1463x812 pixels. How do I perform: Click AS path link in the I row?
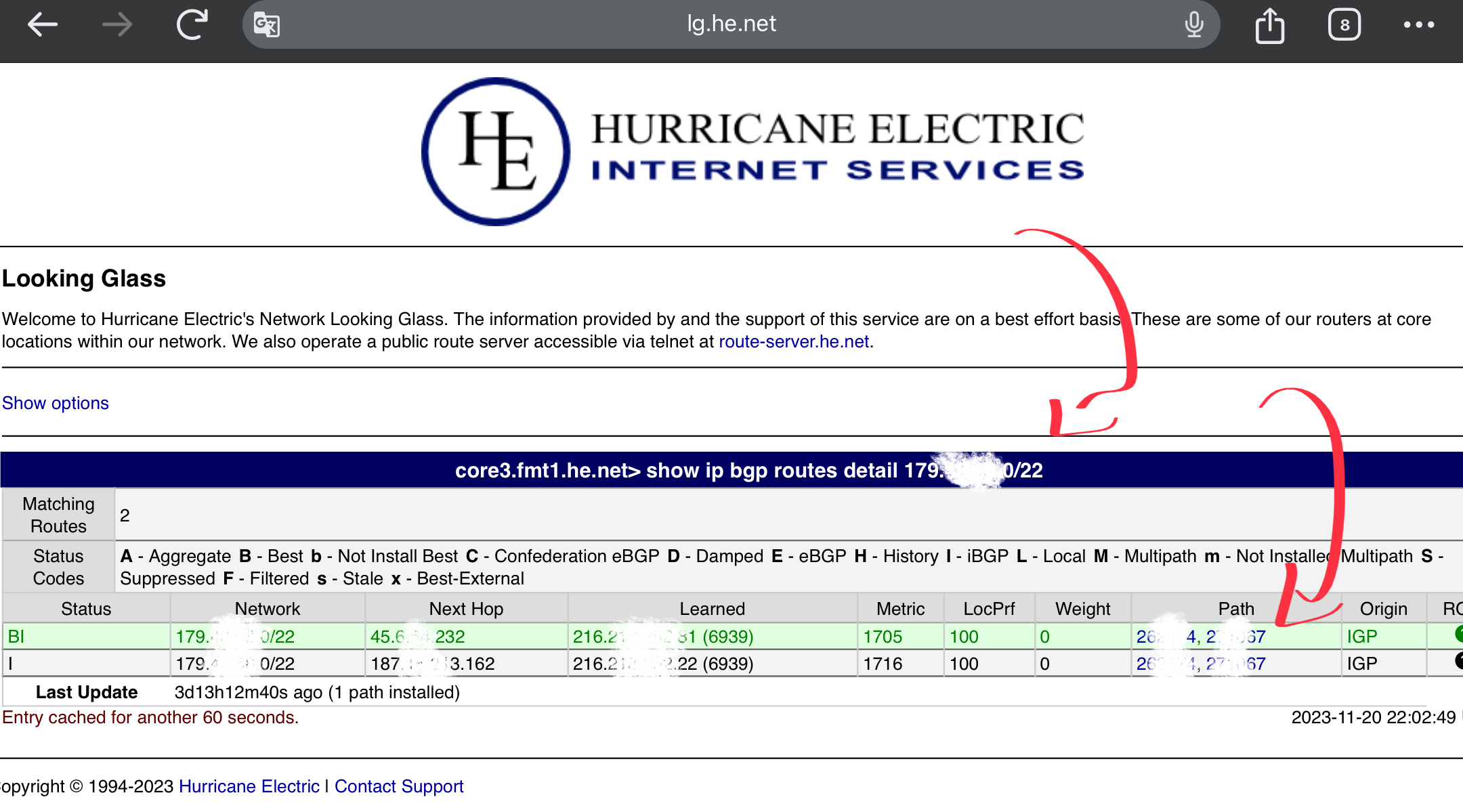[x=1201, y=664]
